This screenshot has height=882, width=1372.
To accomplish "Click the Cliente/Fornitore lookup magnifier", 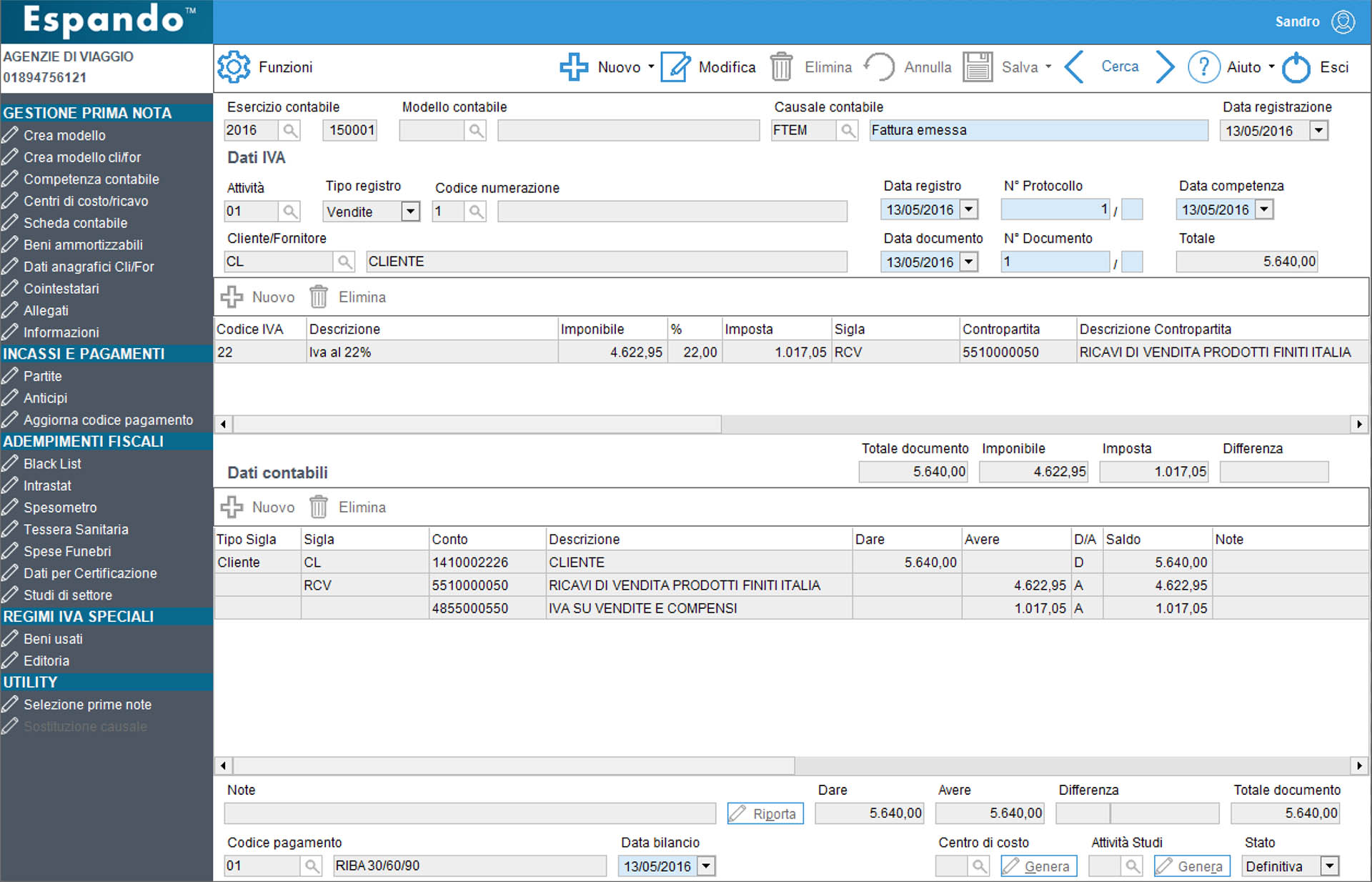I will coord(344,262).
